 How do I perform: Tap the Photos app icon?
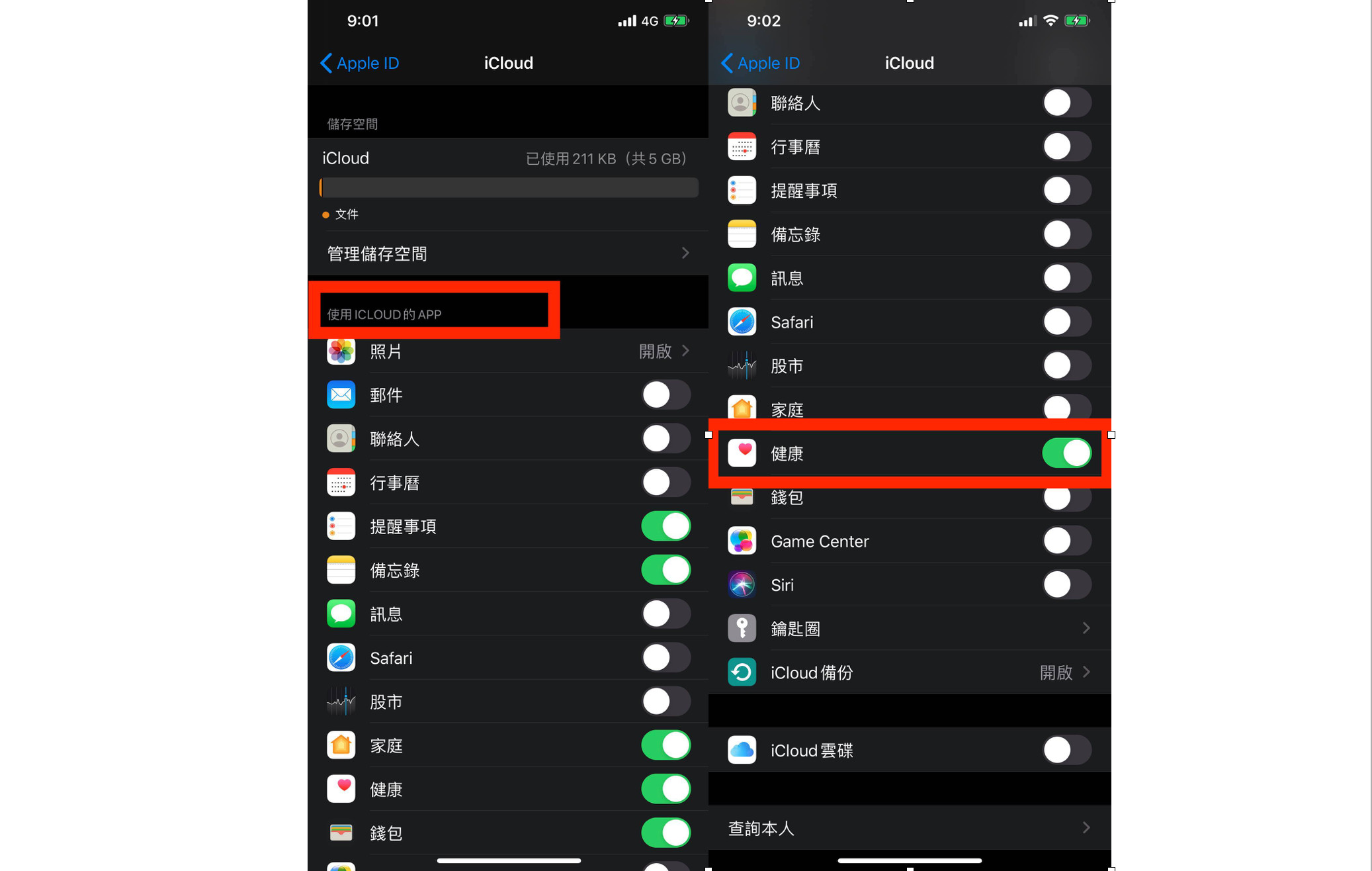(x=340, y=350)
